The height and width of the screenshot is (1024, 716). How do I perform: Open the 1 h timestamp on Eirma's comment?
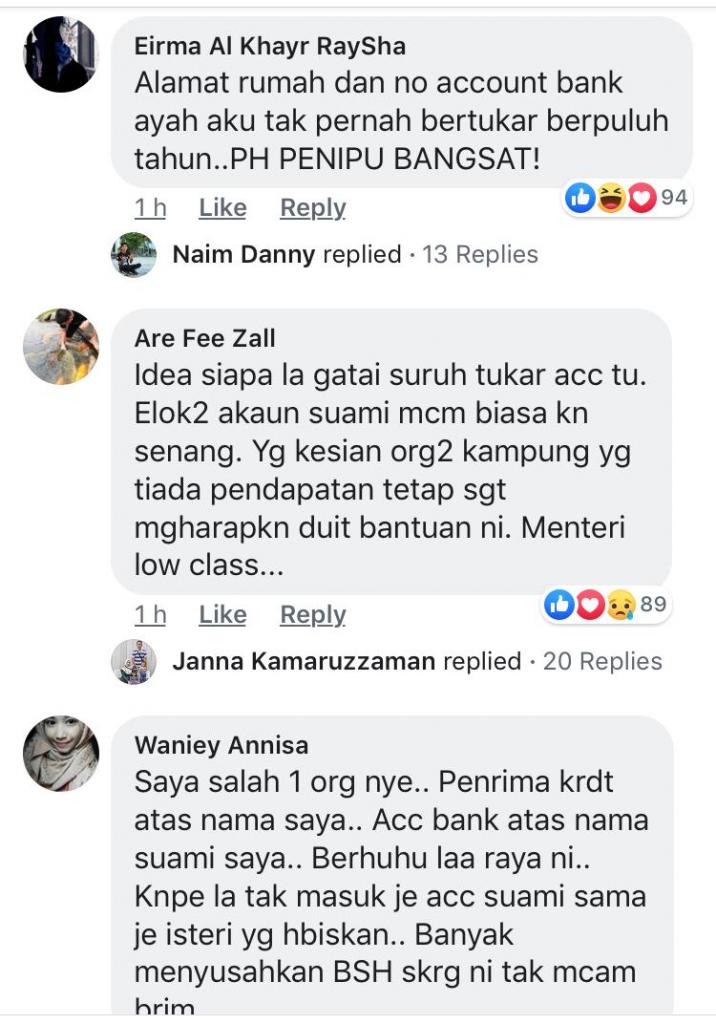click(150, 208)
